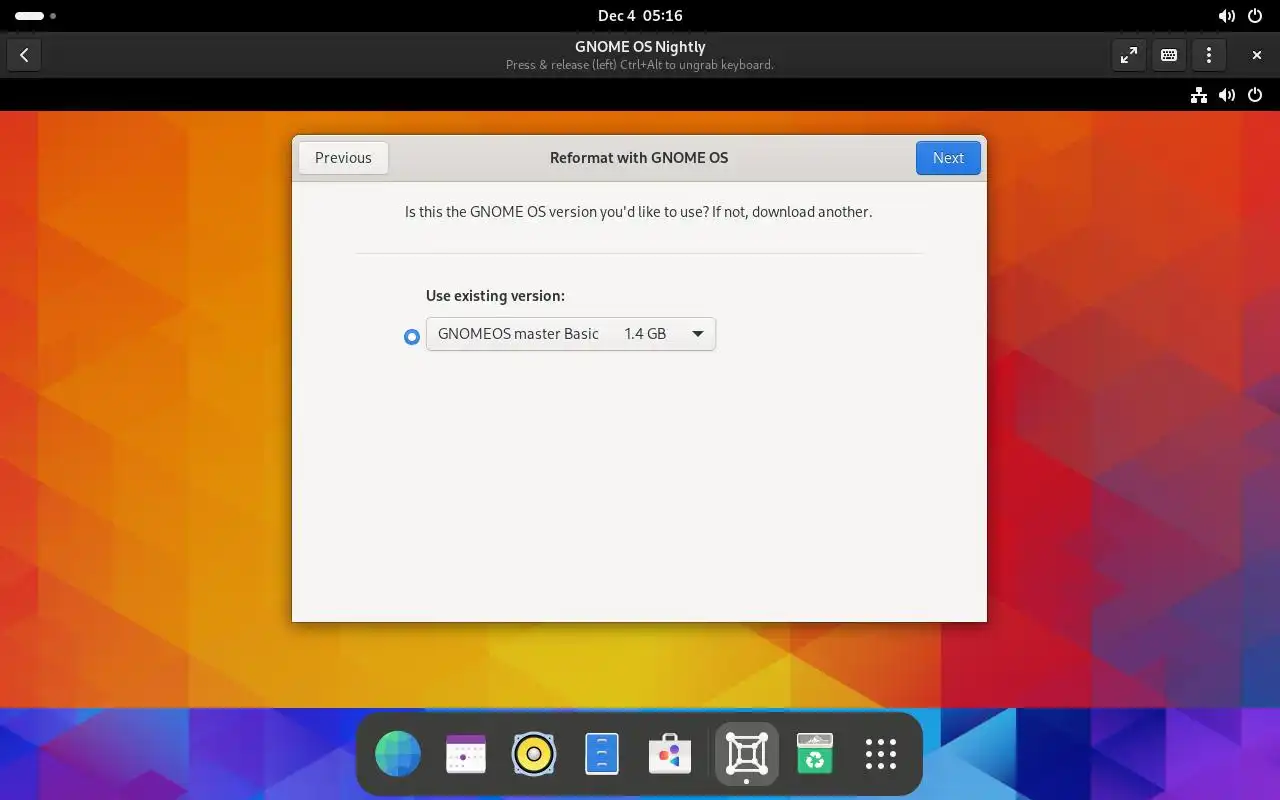This screenshot has height=800, width=1280.
Task: Open the Files app in dock
Action: 602,754
